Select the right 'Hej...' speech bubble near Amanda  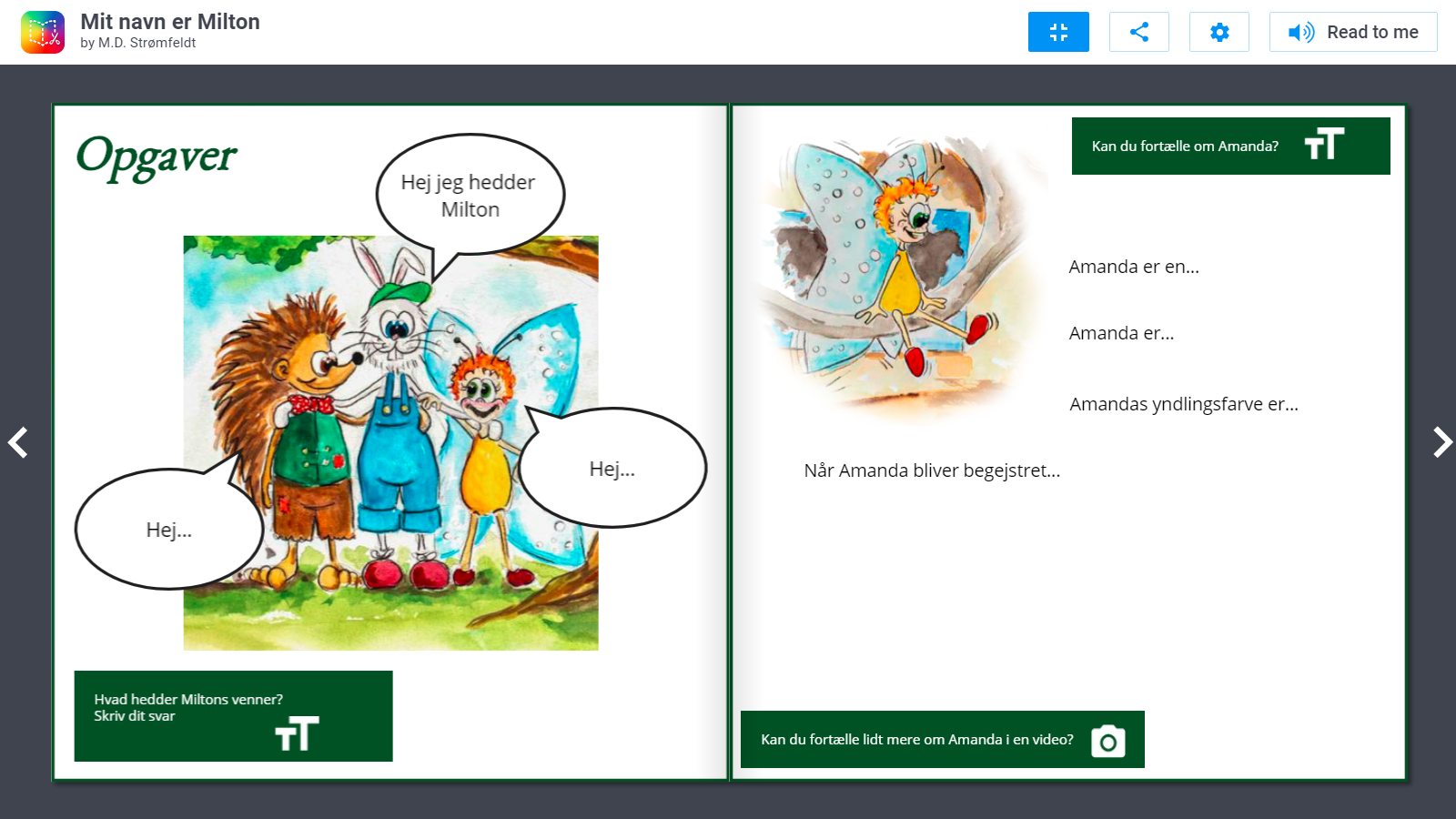(x=612, y=469)
